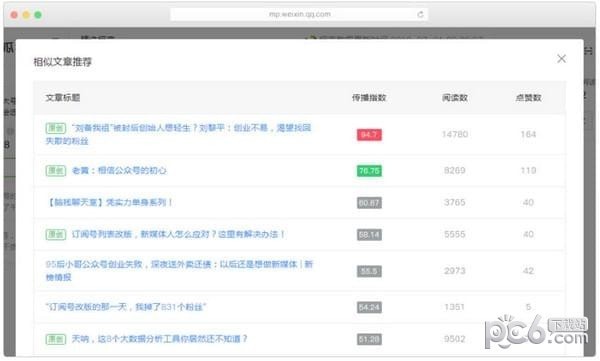The height and width of the screenshot is (361, 600).
Task: Click the green fullscreen window dot
Action: coord(38,15)
